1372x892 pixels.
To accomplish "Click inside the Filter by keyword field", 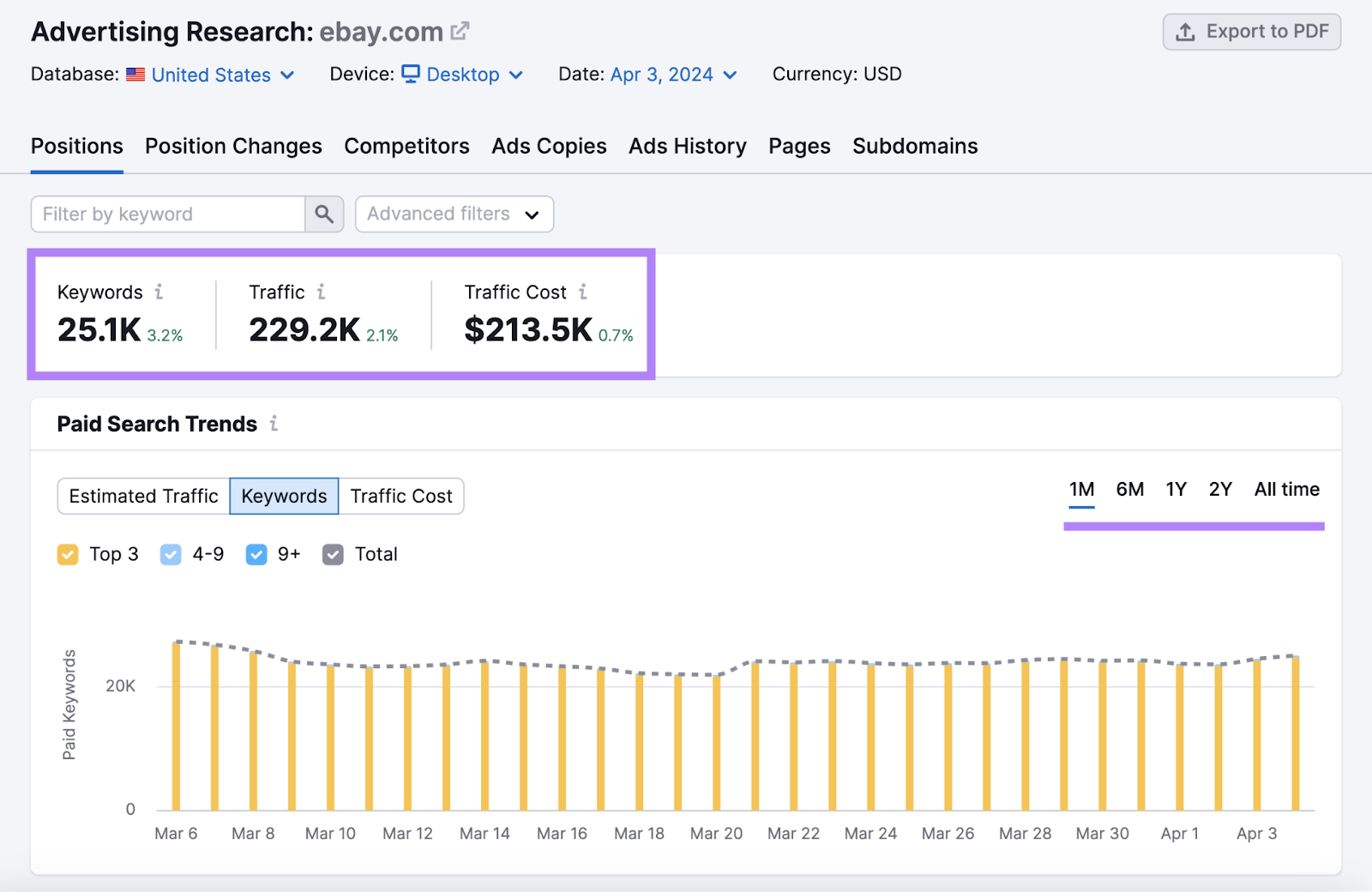I will (167, 214).
